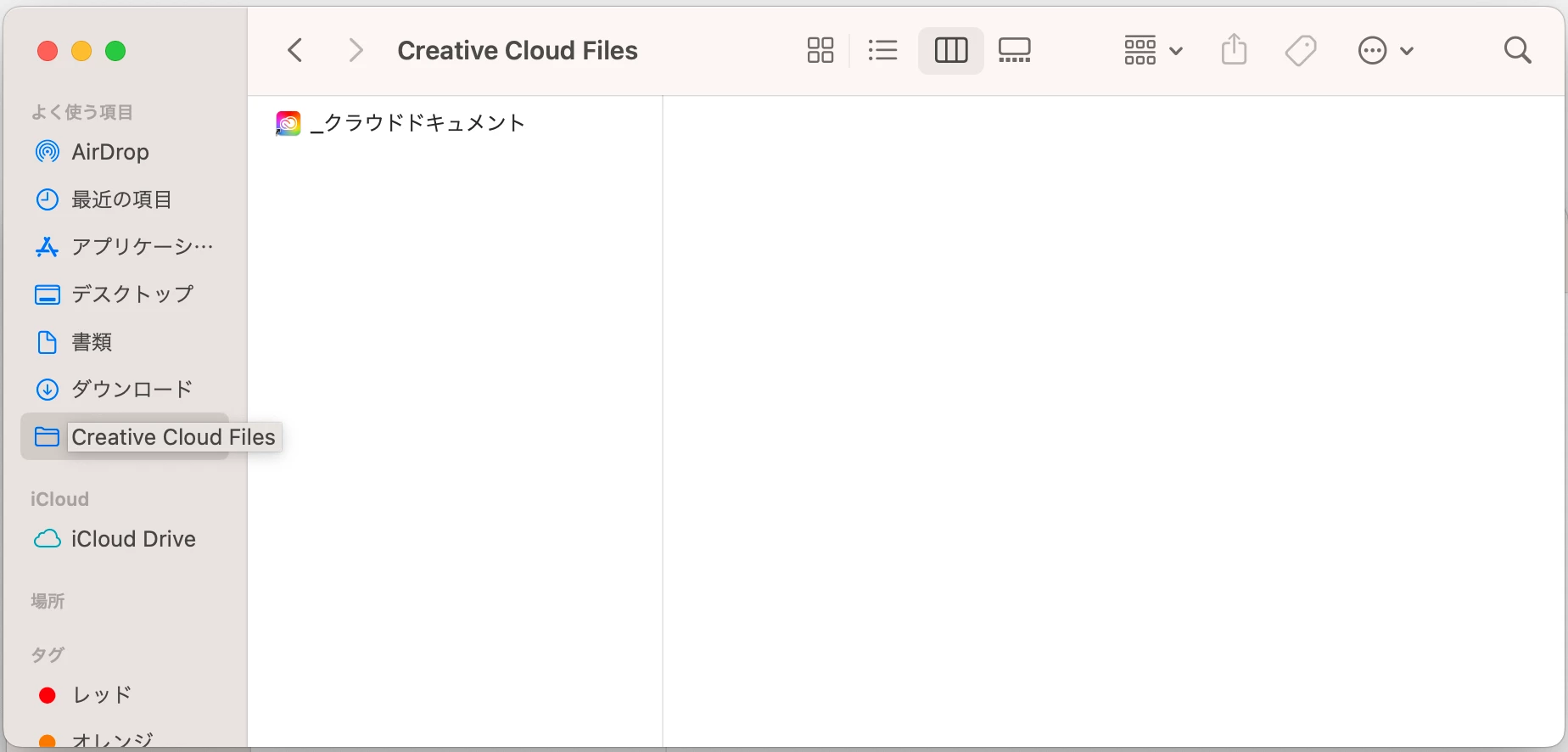The image size is (1568, 752).
Task: Click the document icon beside 書類
Action: 48,342
